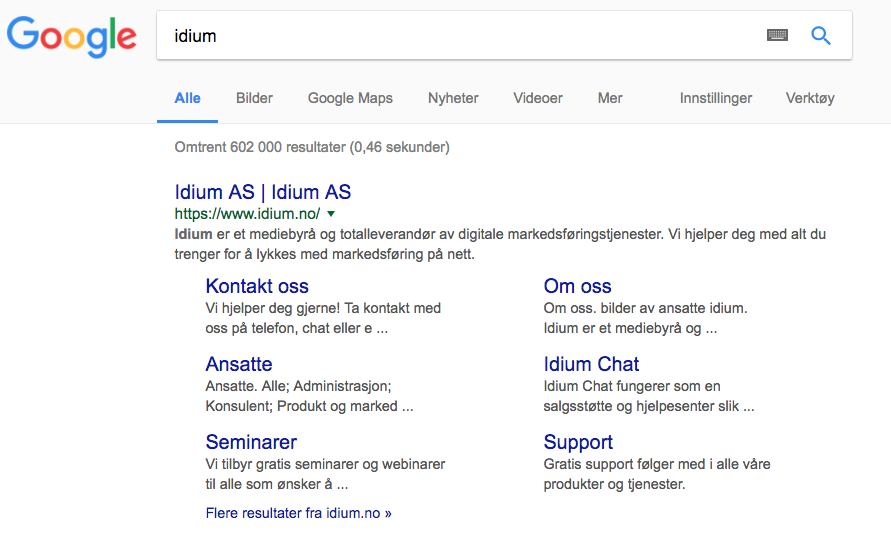891x547 pixels.
Task: Click the blue search magnifier icon
Action: tap(821, 36)
